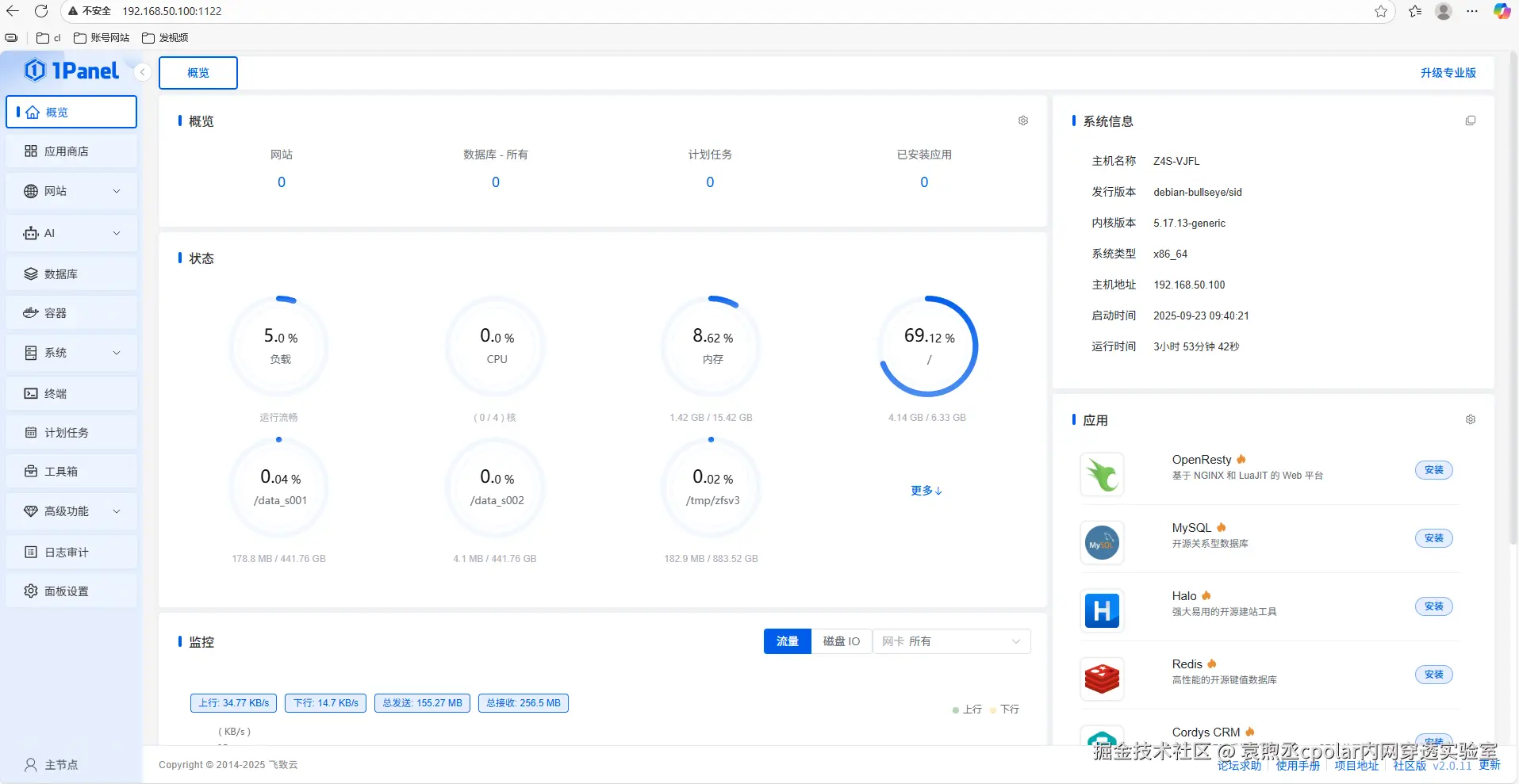Click the OpenResty app icon
The image size is (1519, 784).
click(1103, 474)
